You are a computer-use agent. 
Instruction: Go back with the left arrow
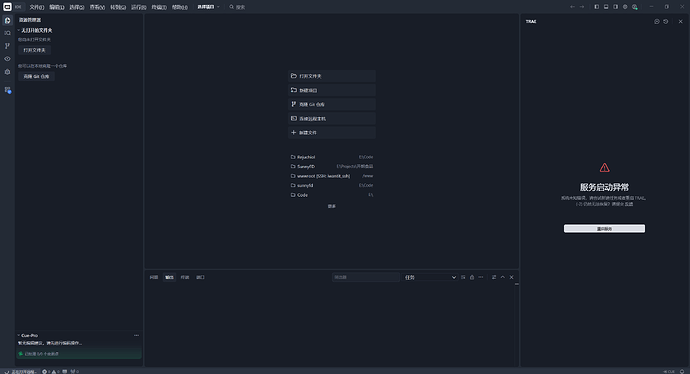tap(572, 7)
